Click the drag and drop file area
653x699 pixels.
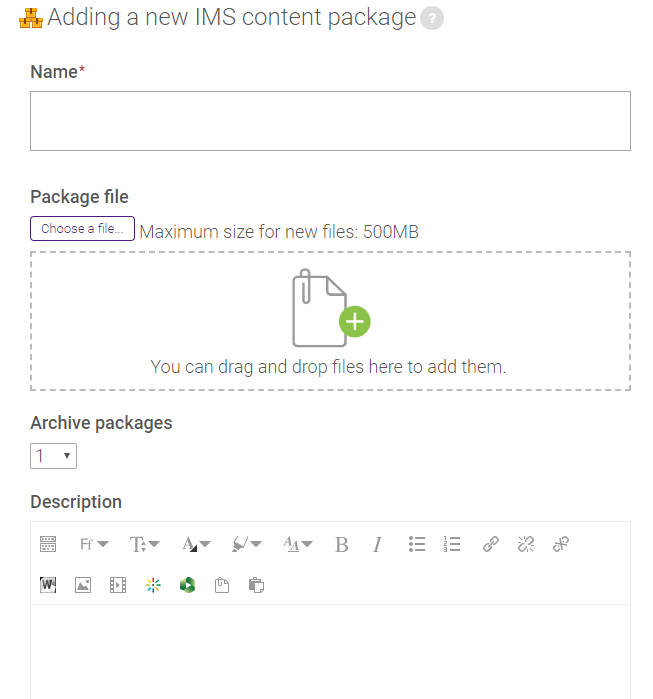[330, 321]
